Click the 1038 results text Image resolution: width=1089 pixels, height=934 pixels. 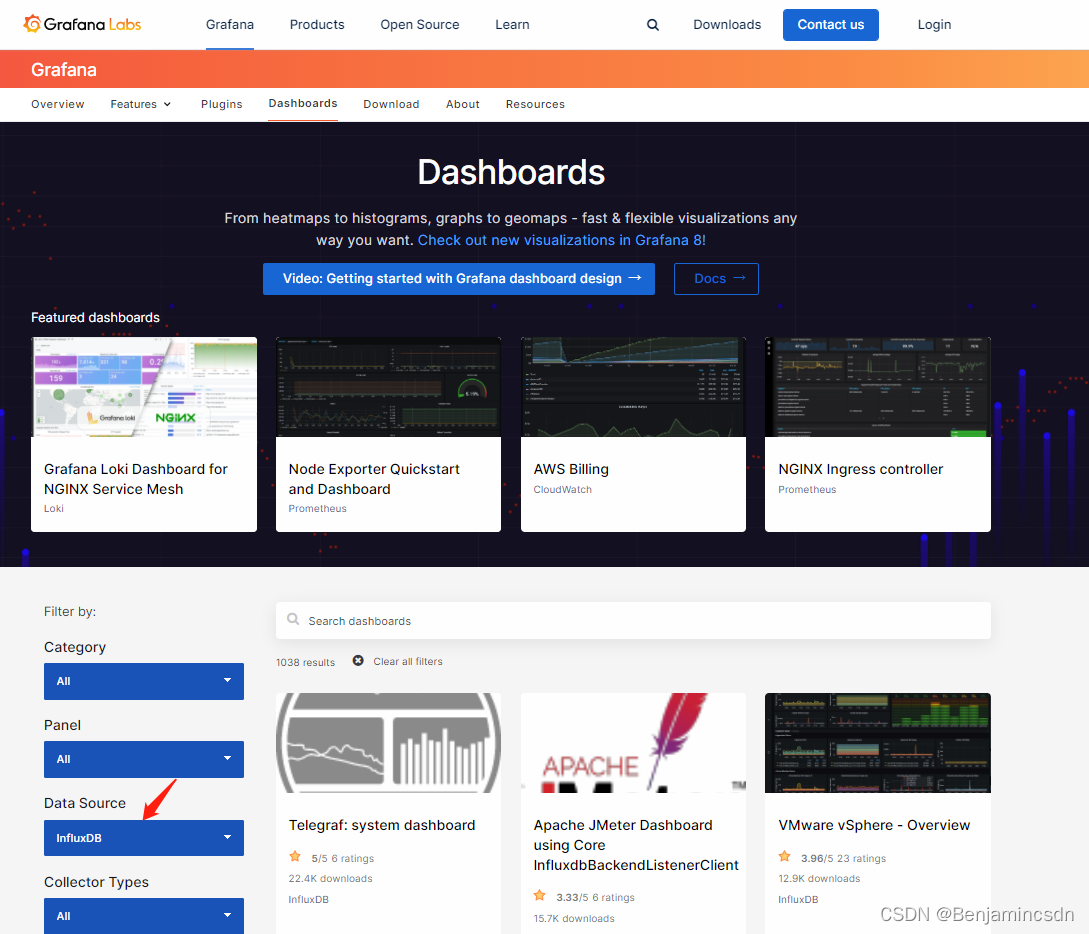tap(305, 662)
